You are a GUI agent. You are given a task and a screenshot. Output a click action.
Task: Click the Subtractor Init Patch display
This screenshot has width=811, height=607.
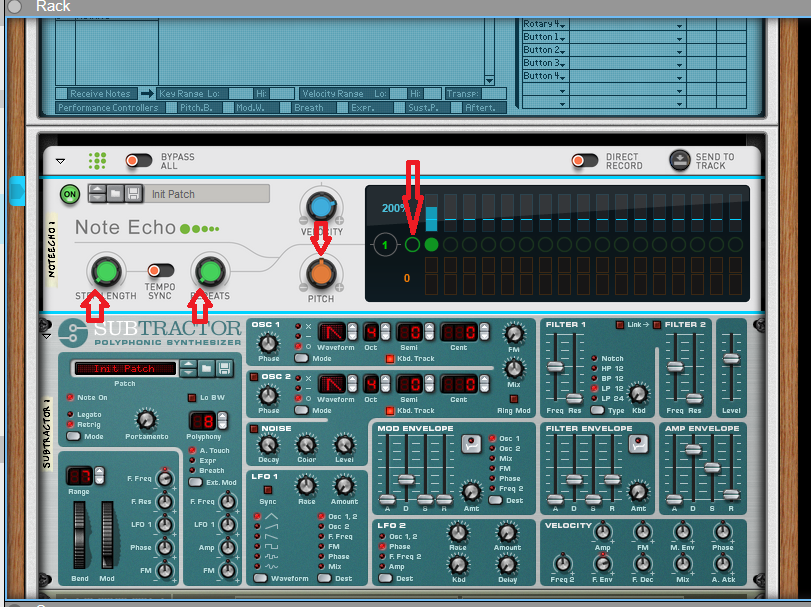125,369
